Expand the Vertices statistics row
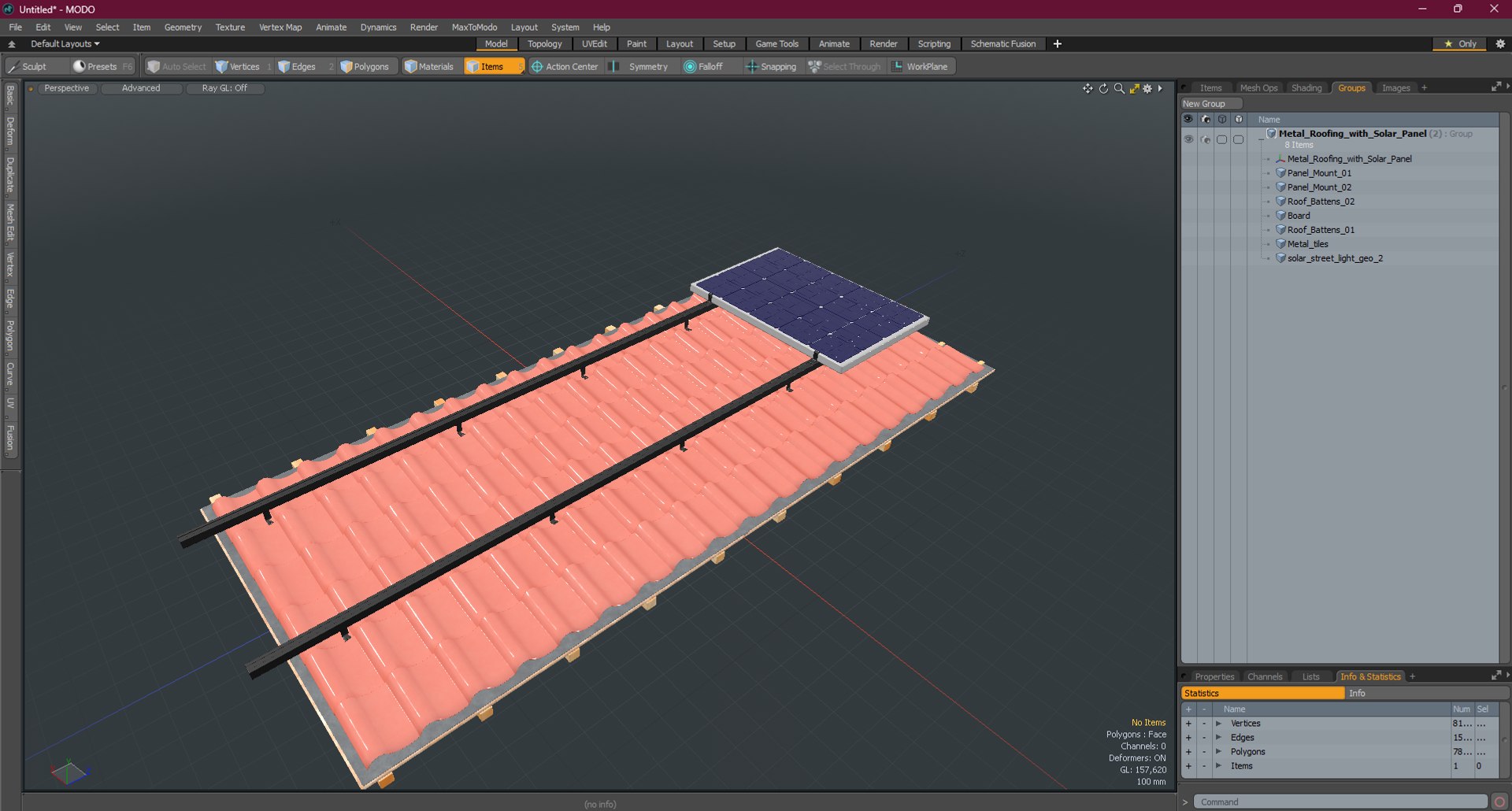This screenshot has height=811, width=1512. (1218, 724)
